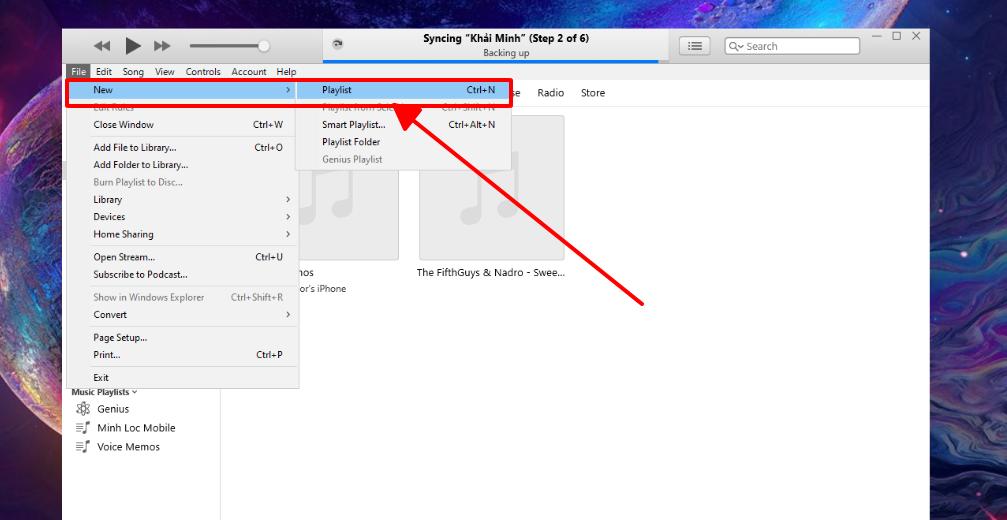Select Add Folder to Library...

[182, 165]
